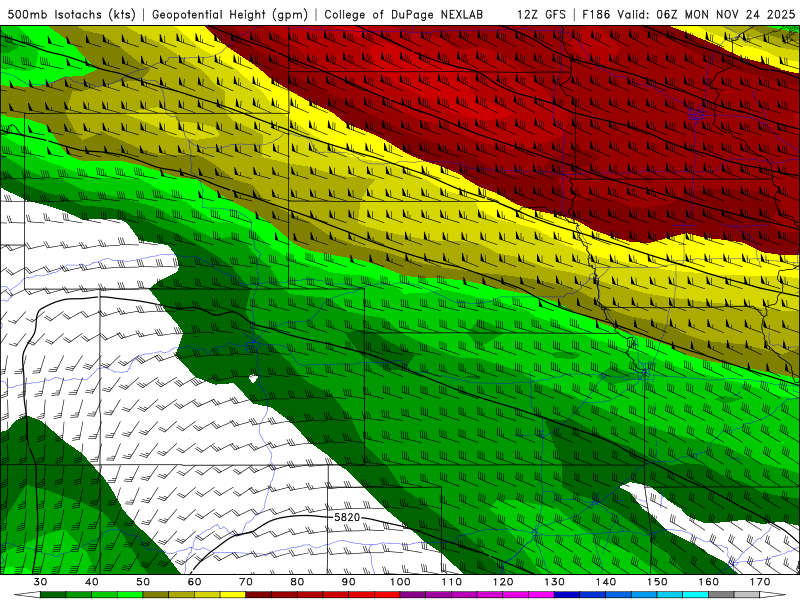Click the 60 knot color bar label

click(x=194, y=582)
